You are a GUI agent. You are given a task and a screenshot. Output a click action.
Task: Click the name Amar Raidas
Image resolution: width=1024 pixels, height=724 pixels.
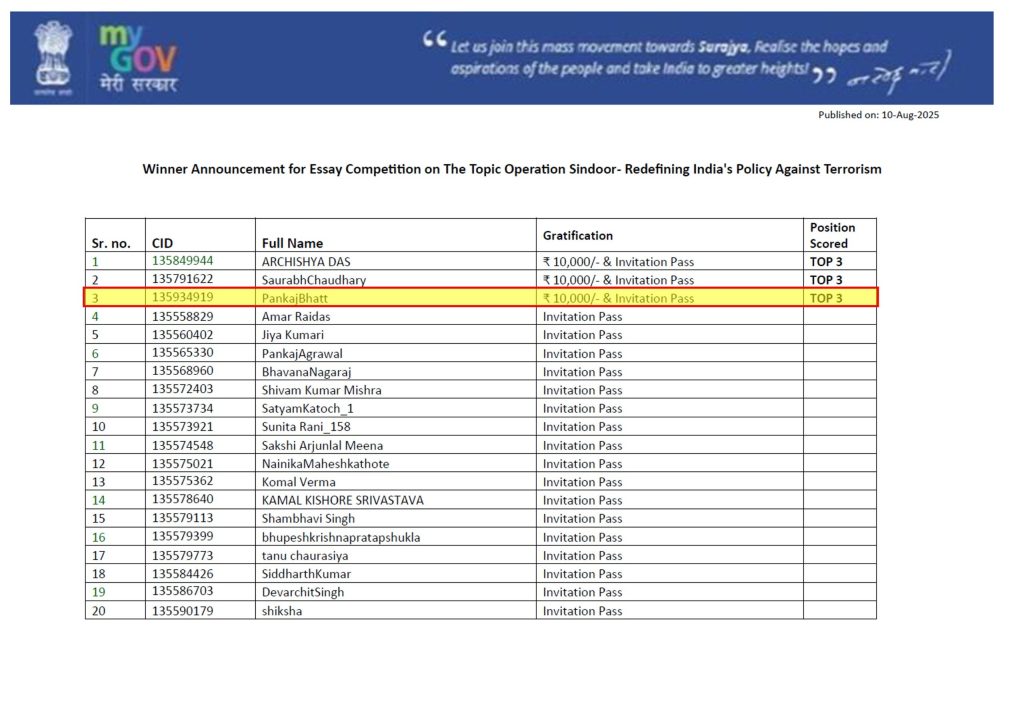coord(296,317)
